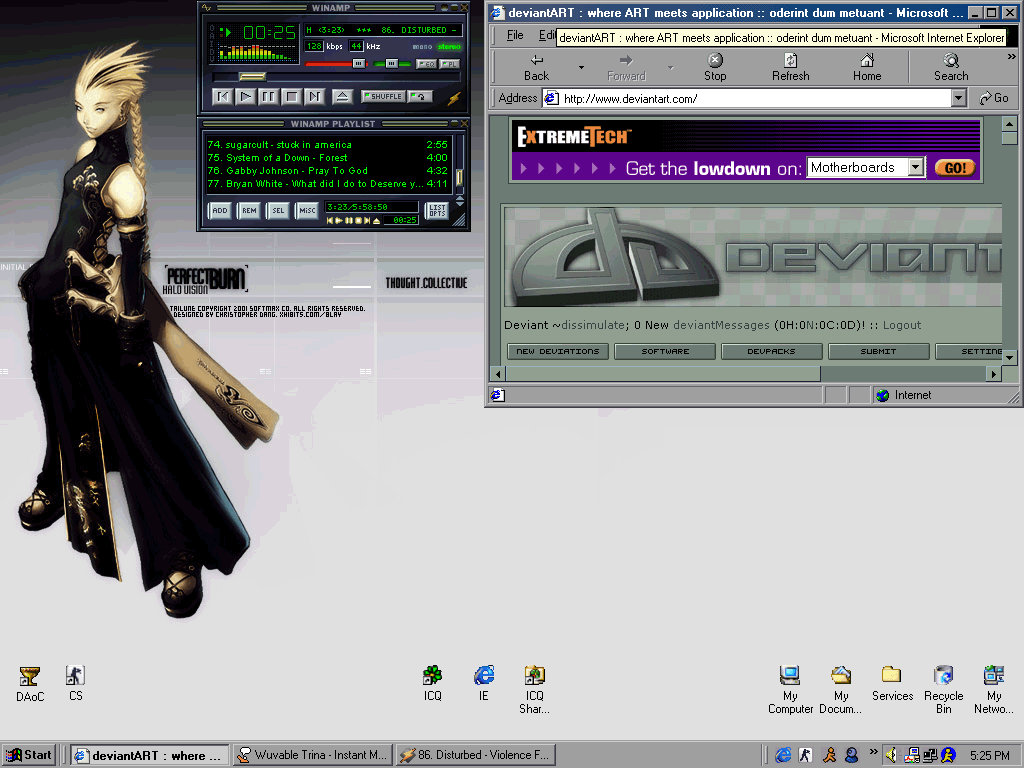Viewport: 1024px width, 768px height.
Task: Open SUBMIT tab on deviantART
Action: pyautogui.click(x=878, y=351)
